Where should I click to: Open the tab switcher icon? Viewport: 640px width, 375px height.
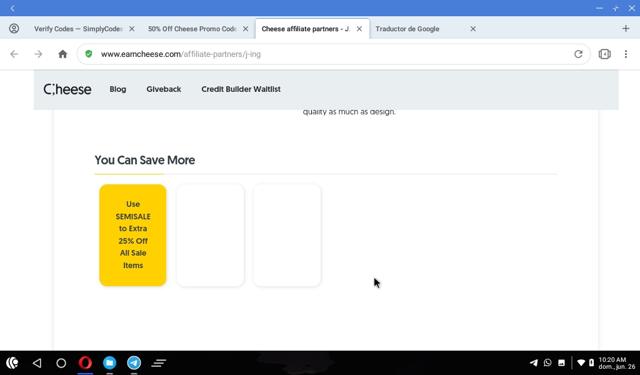(604, 54)
